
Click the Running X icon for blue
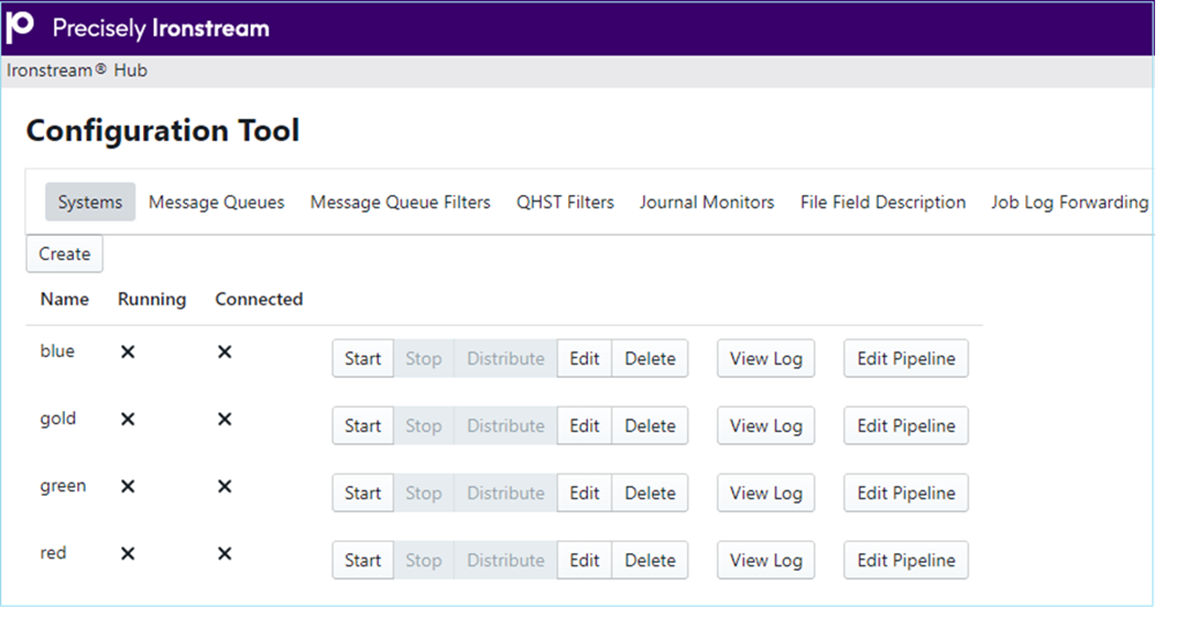pyautogui.click(x=128, y=352)
